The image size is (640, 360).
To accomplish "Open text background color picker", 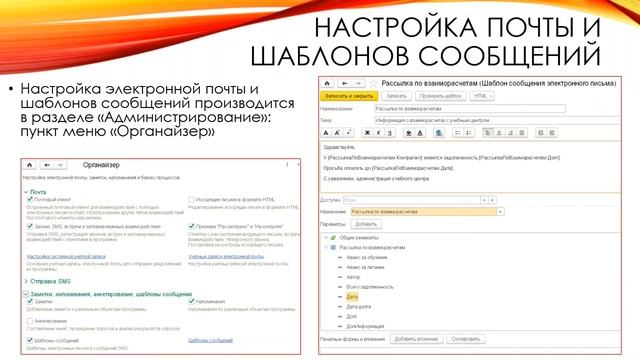I will click(x=408, y=133).
